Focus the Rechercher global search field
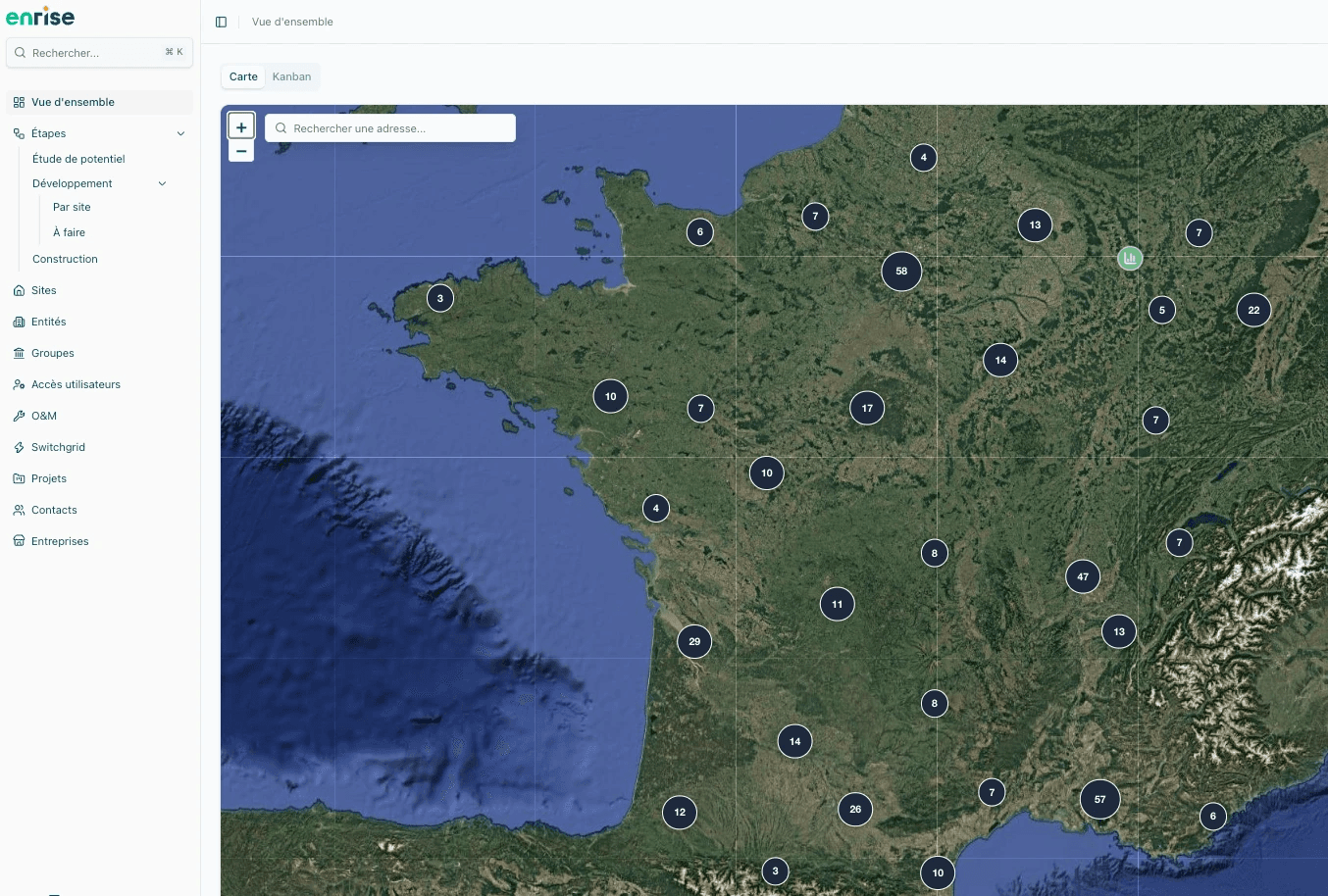This screenshot has height=896, width=1328. tap(100, 53)
